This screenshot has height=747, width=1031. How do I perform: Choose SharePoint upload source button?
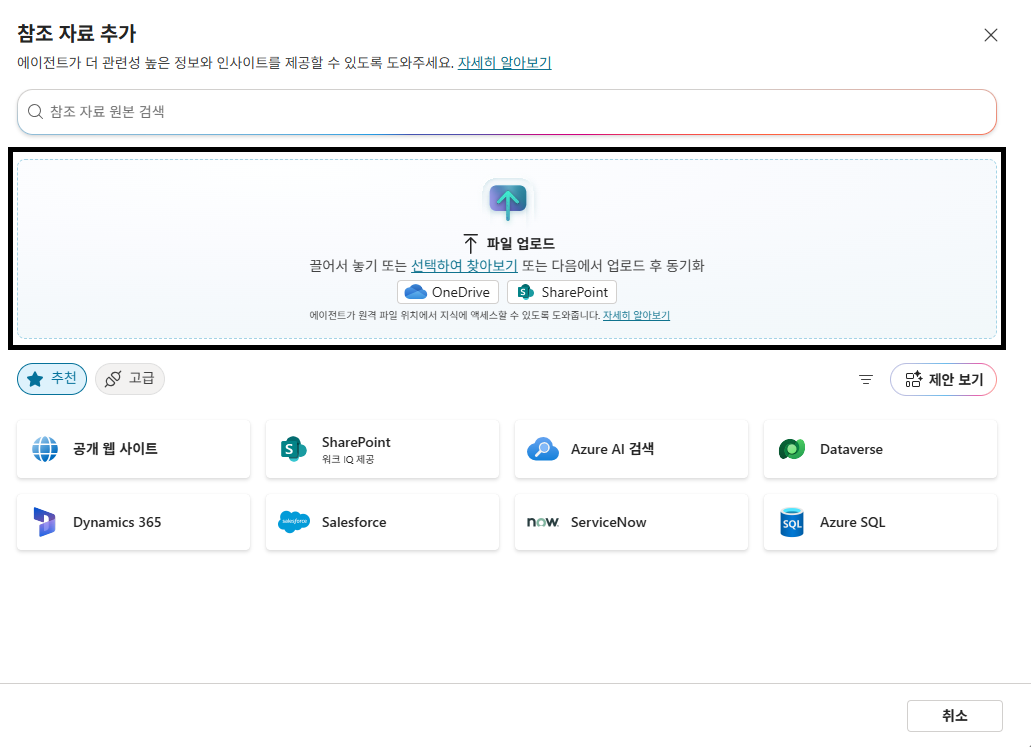[562, 292]
